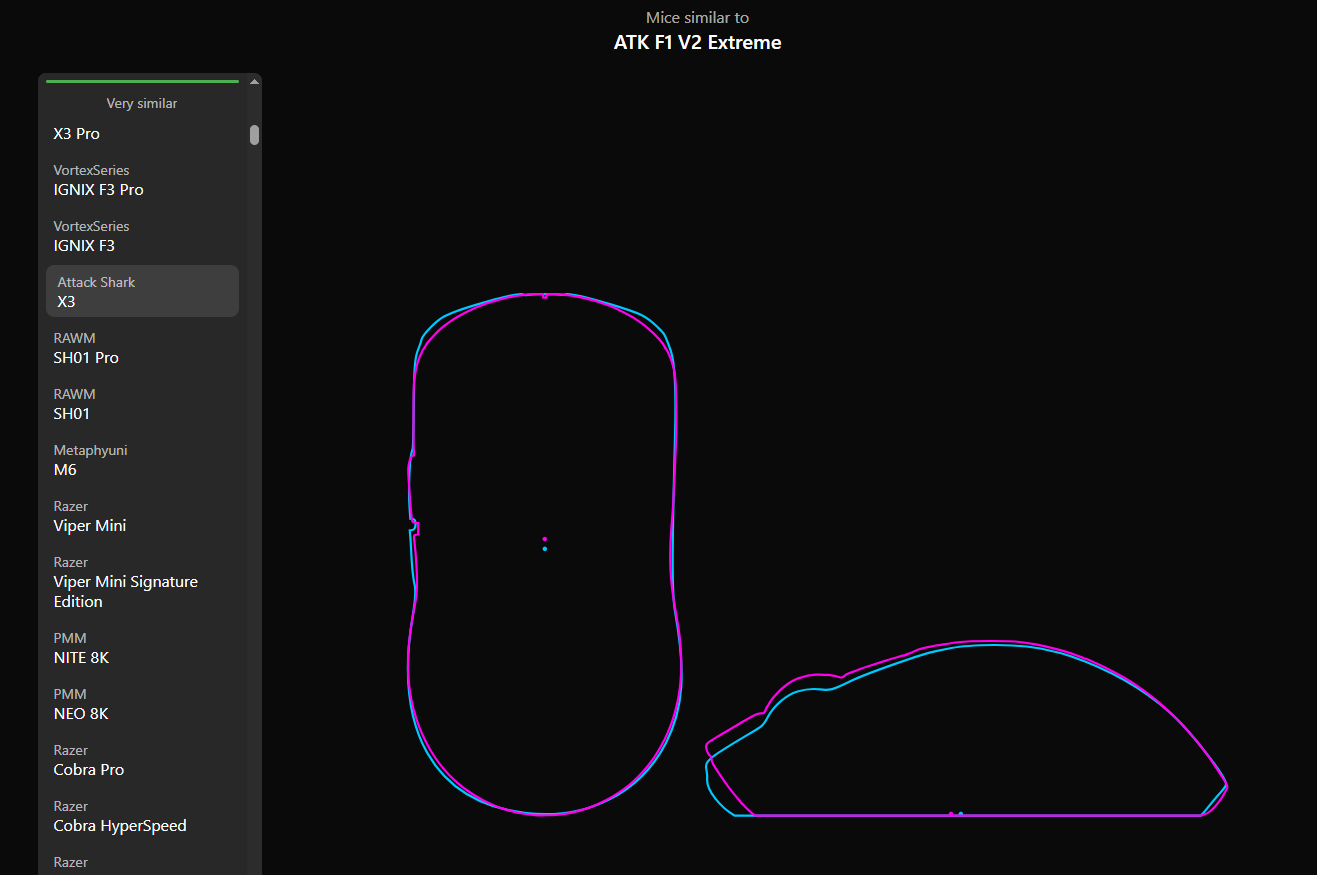Click the Very similar heading label
Viewport: 1317px width, 875px height.
coord(142,103)
